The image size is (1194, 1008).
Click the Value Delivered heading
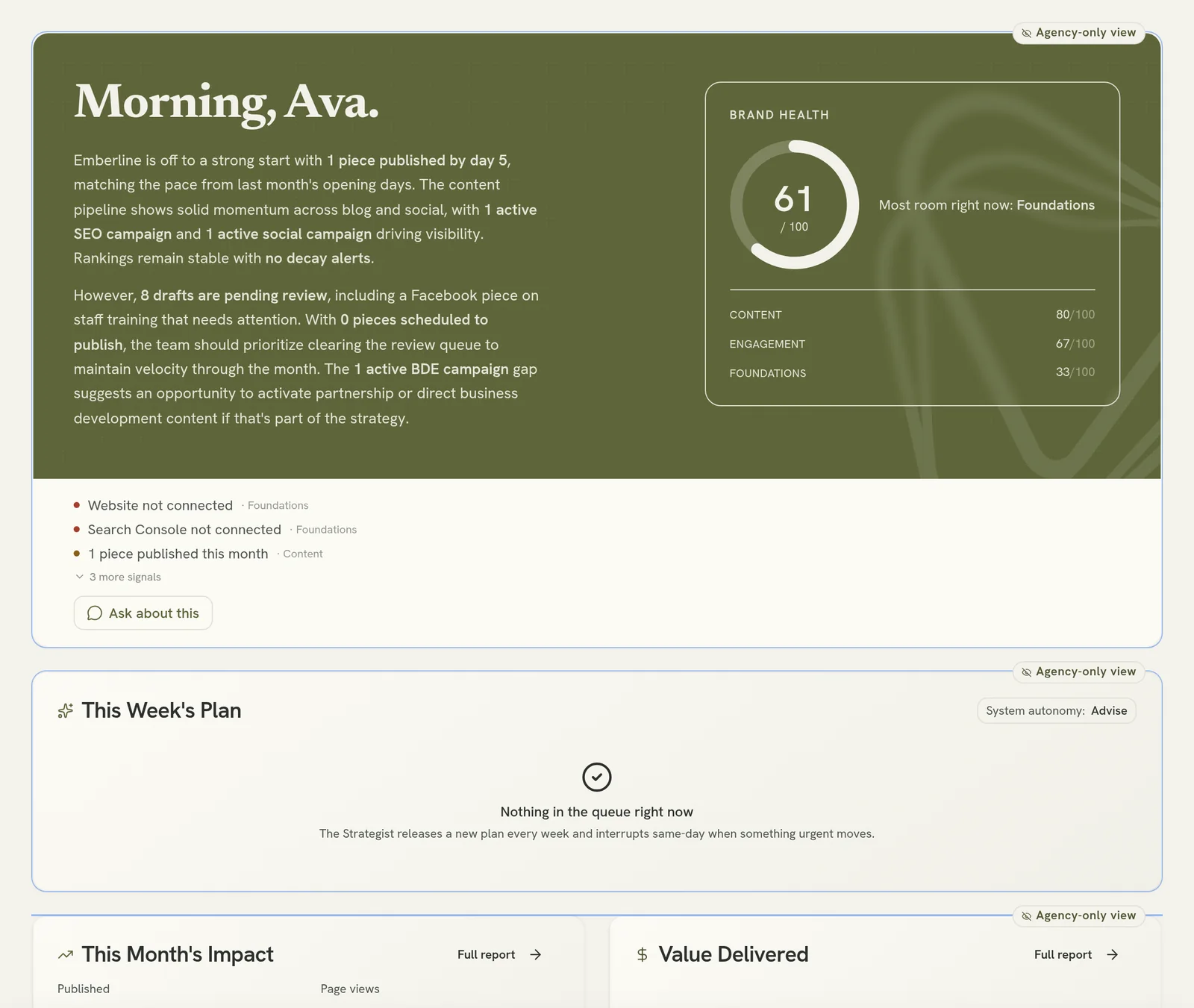tap(734, 954)
